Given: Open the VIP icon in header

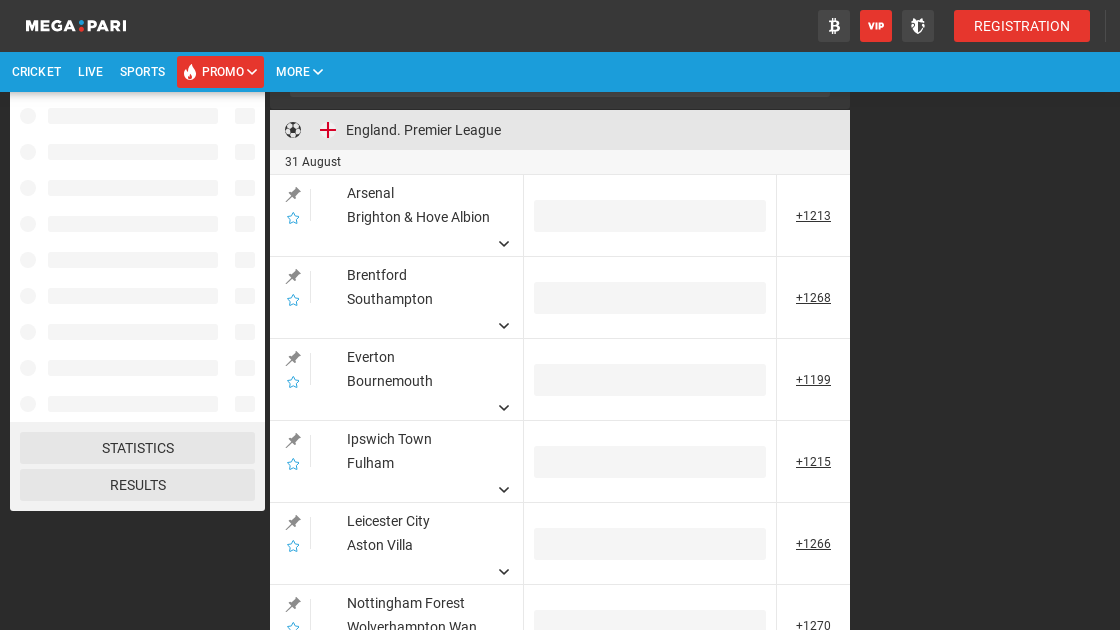Looking at the screenshot, I should pos(876,26).
